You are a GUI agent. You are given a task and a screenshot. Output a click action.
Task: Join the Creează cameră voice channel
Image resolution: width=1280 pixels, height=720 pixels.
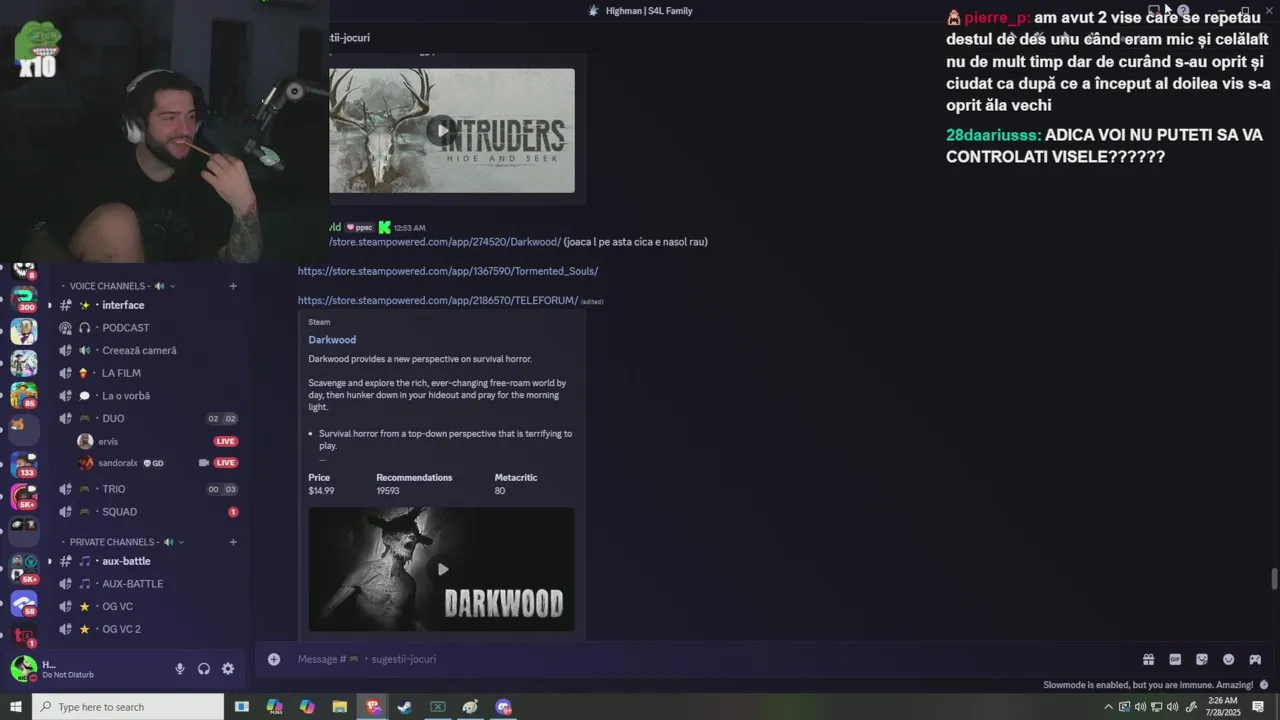[148, 350]
